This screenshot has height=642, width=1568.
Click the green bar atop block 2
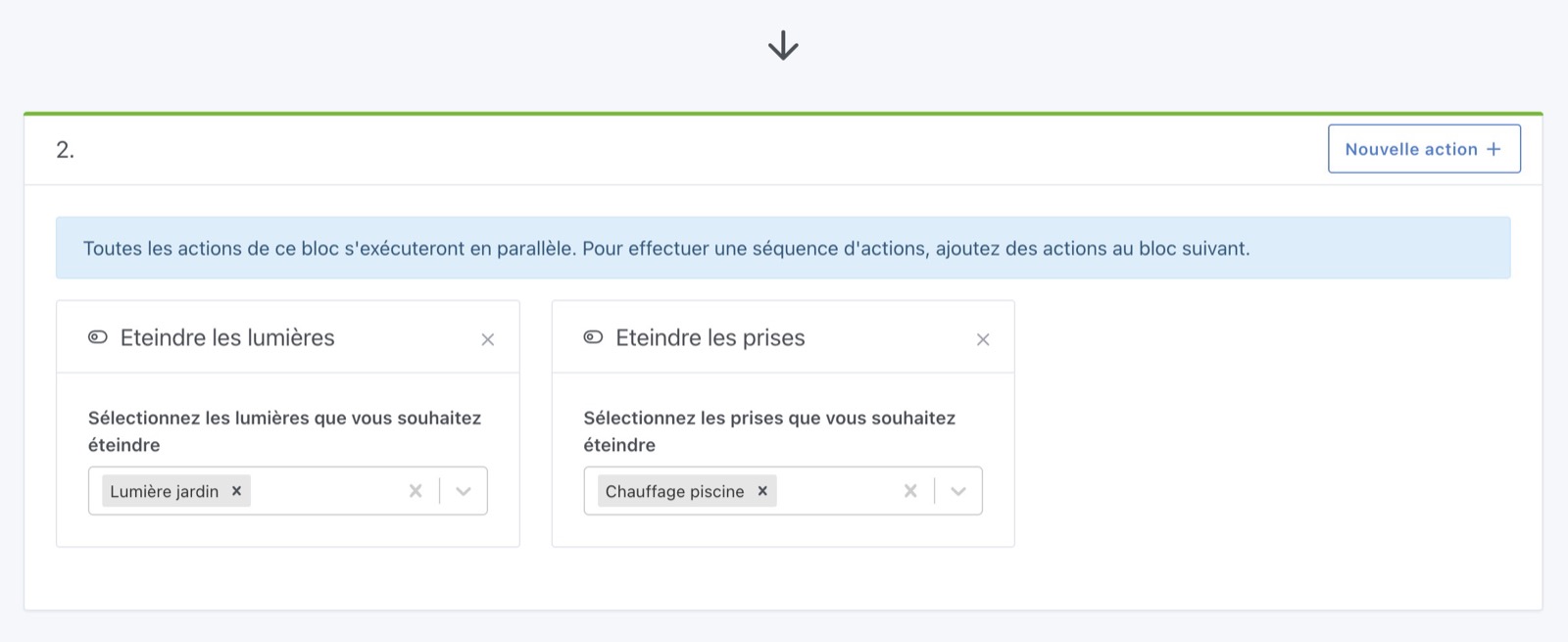[784, 114]
